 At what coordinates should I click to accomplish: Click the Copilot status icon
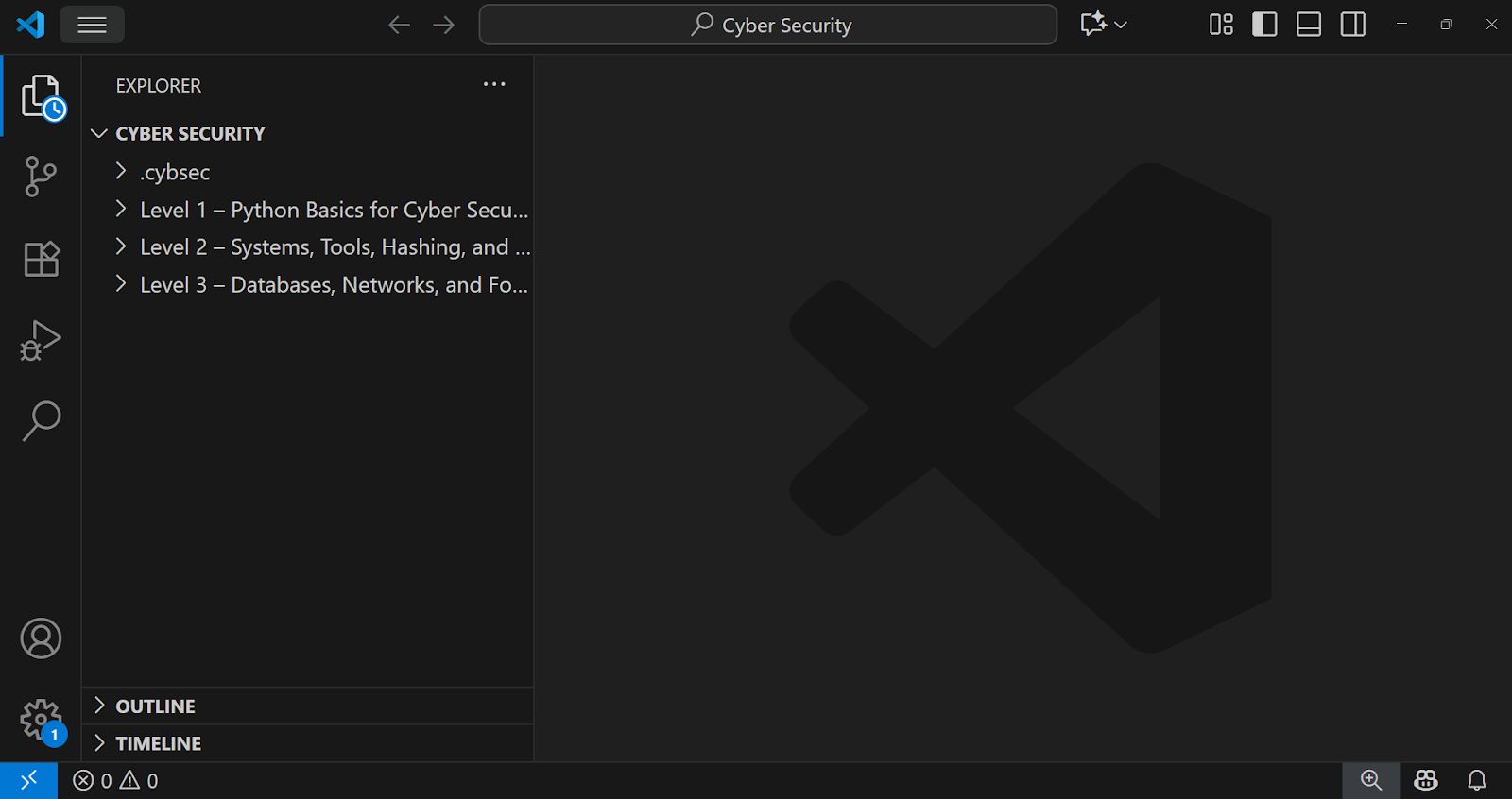click(x=1425, y=780)
